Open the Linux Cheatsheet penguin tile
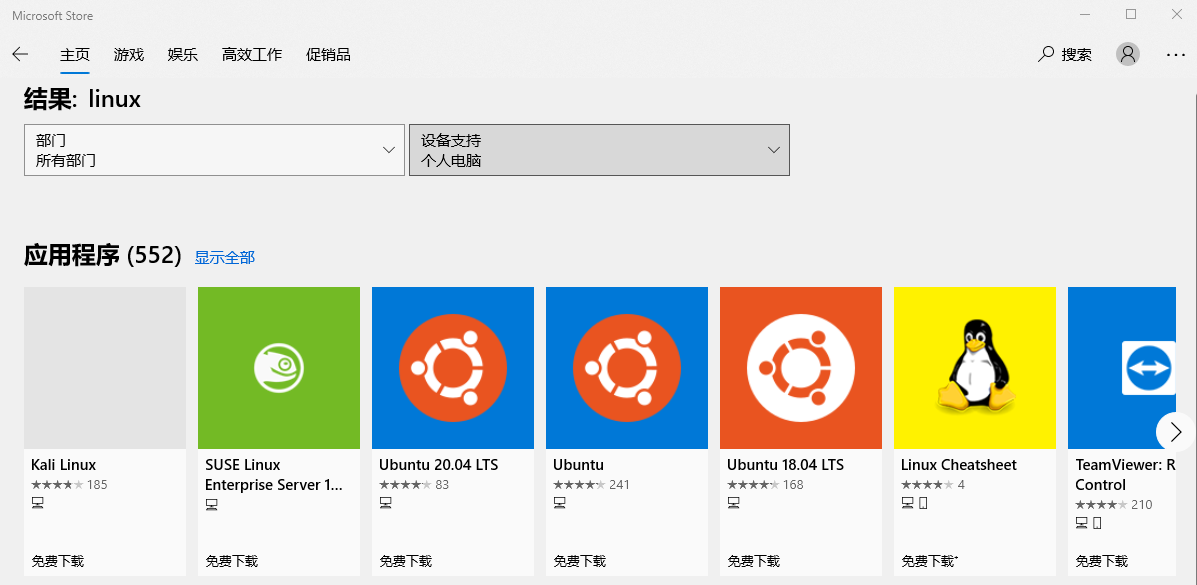This screenshot has height=585, width=1197. pos(975,367)
